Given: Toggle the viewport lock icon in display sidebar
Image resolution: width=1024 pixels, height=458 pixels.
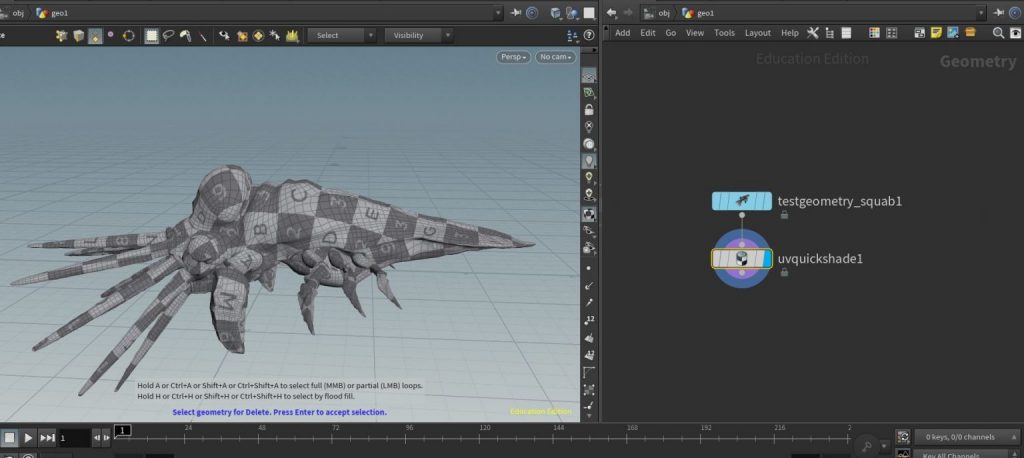Looking at the screenshot, I should [x=589, y=109].
